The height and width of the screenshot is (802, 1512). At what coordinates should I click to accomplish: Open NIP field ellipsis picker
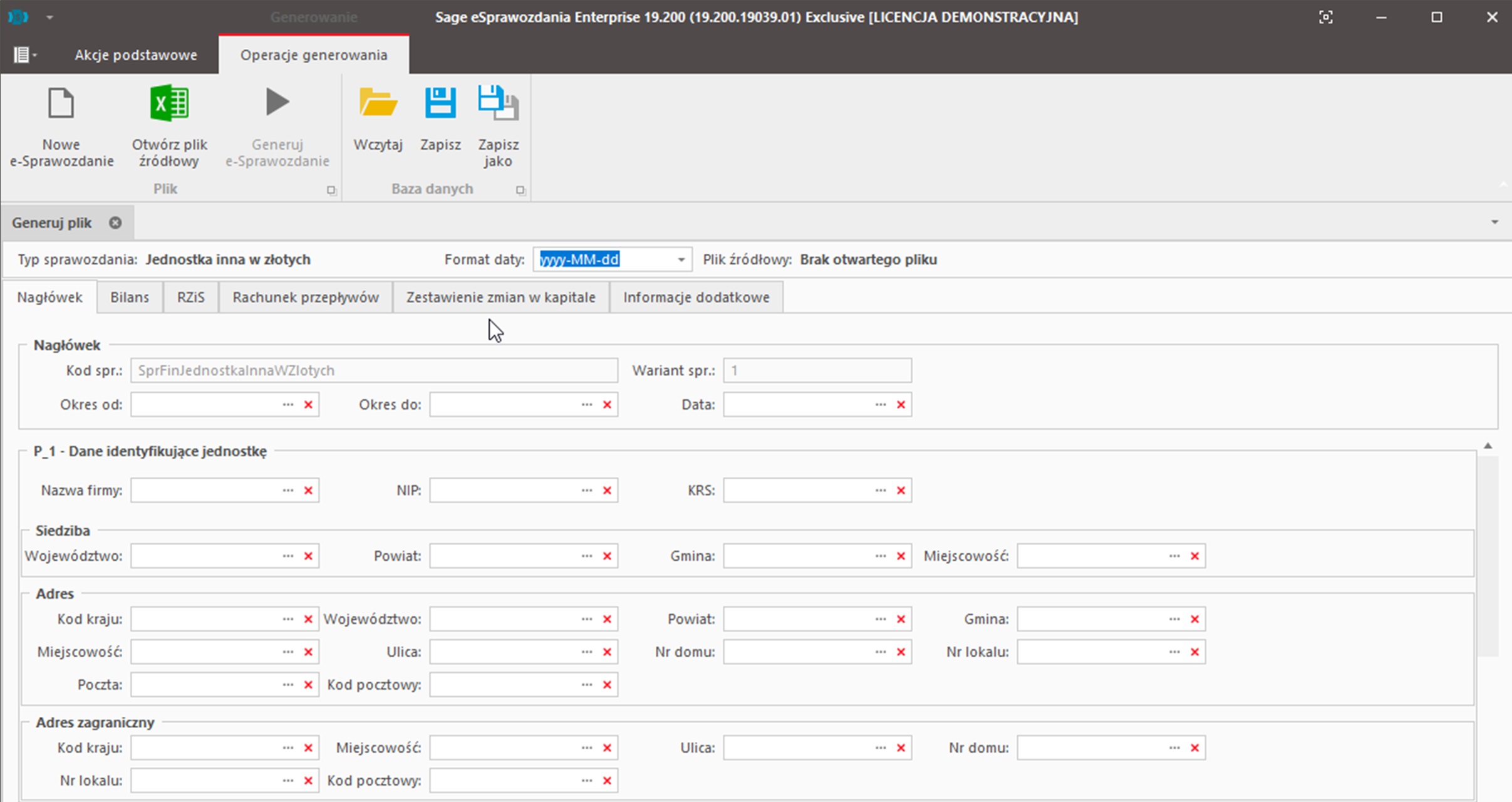(587, 491)
